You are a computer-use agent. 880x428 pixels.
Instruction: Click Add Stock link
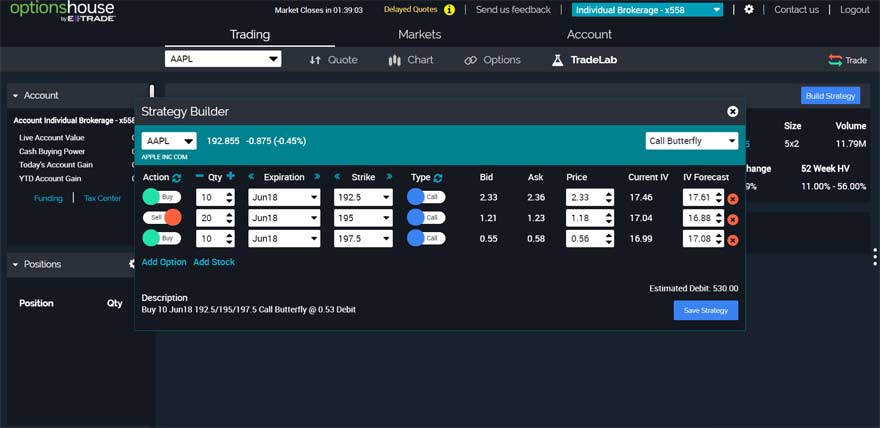(x=214, y=262)
